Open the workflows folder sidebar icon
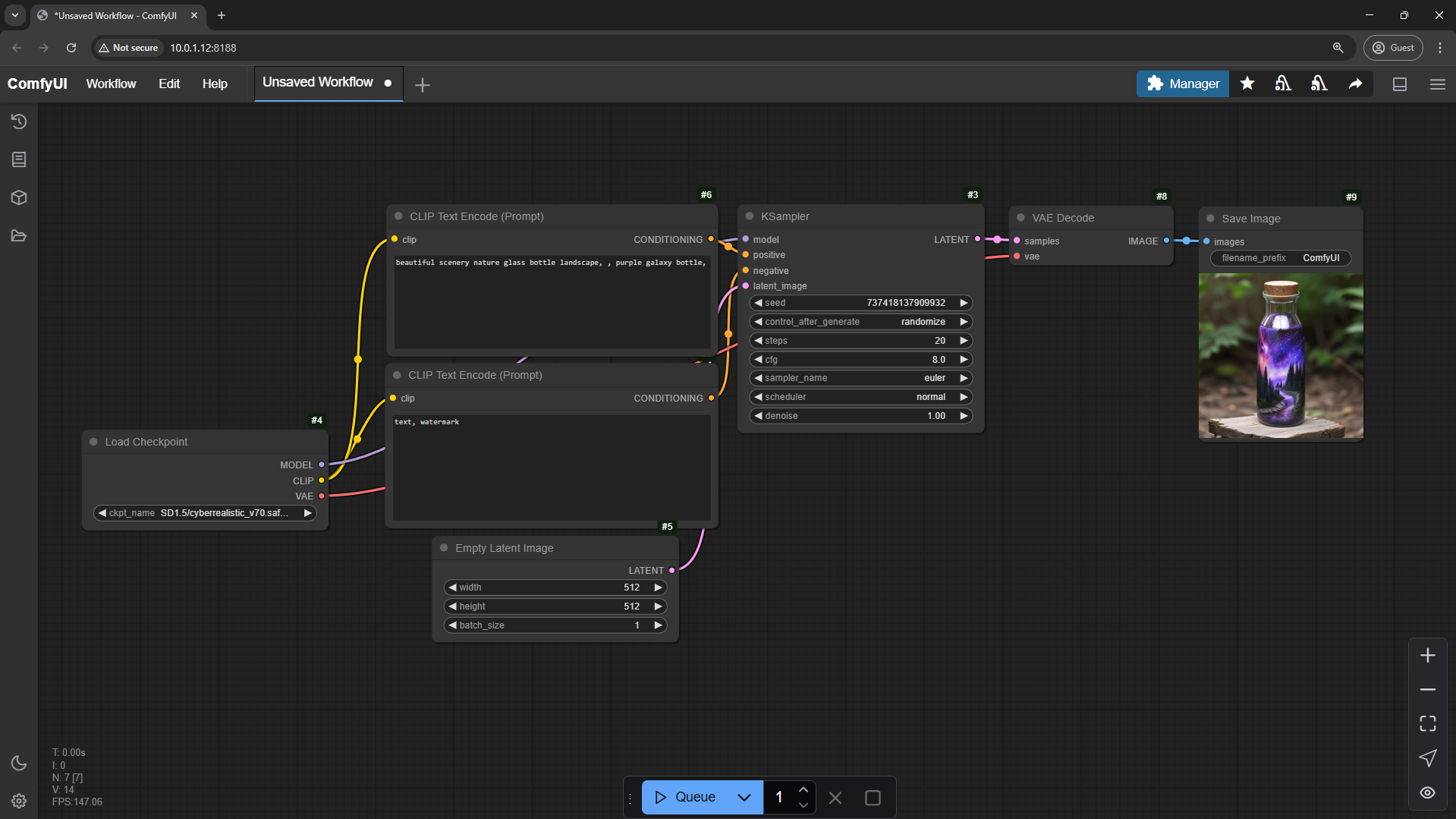1456x819 pixels. [19, 236]
